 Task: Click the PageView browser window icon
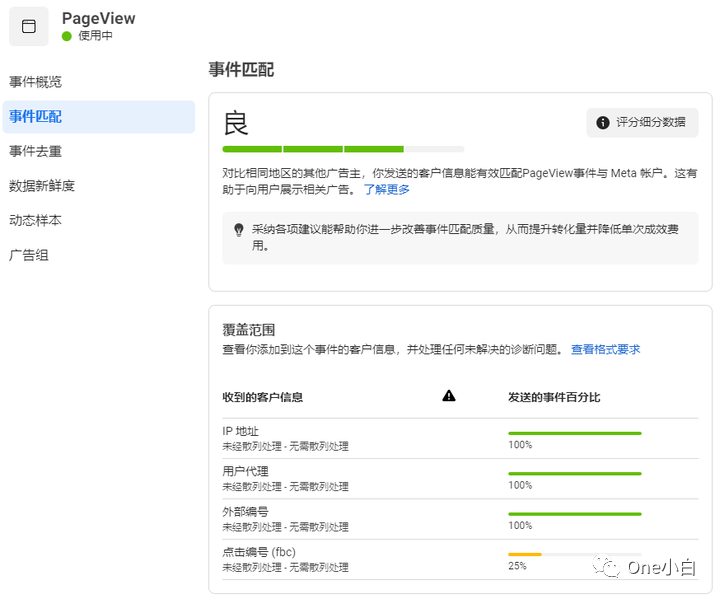(x=29, y=26)
